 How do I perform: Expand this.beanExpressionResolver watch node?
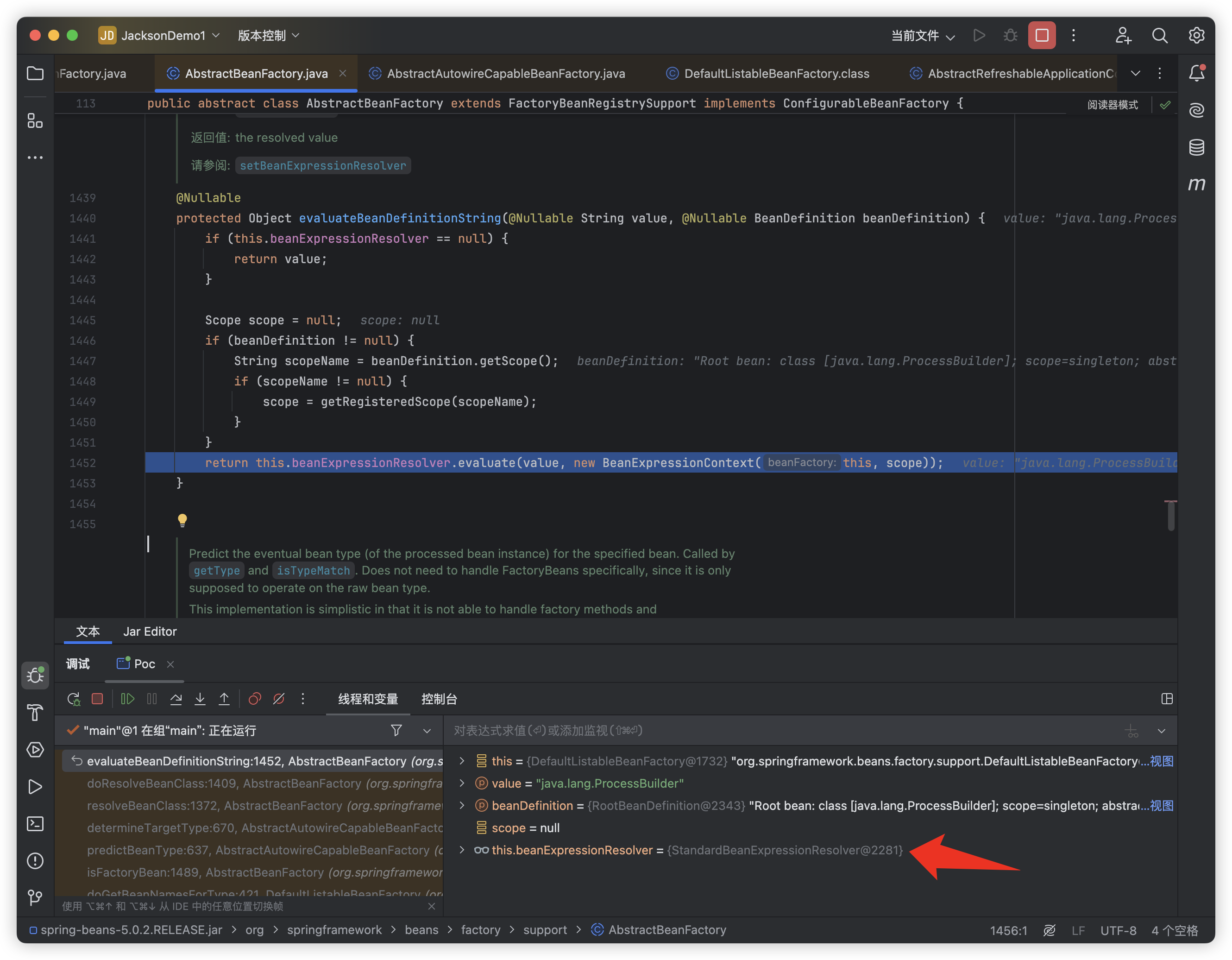click(x=462, y=850)
